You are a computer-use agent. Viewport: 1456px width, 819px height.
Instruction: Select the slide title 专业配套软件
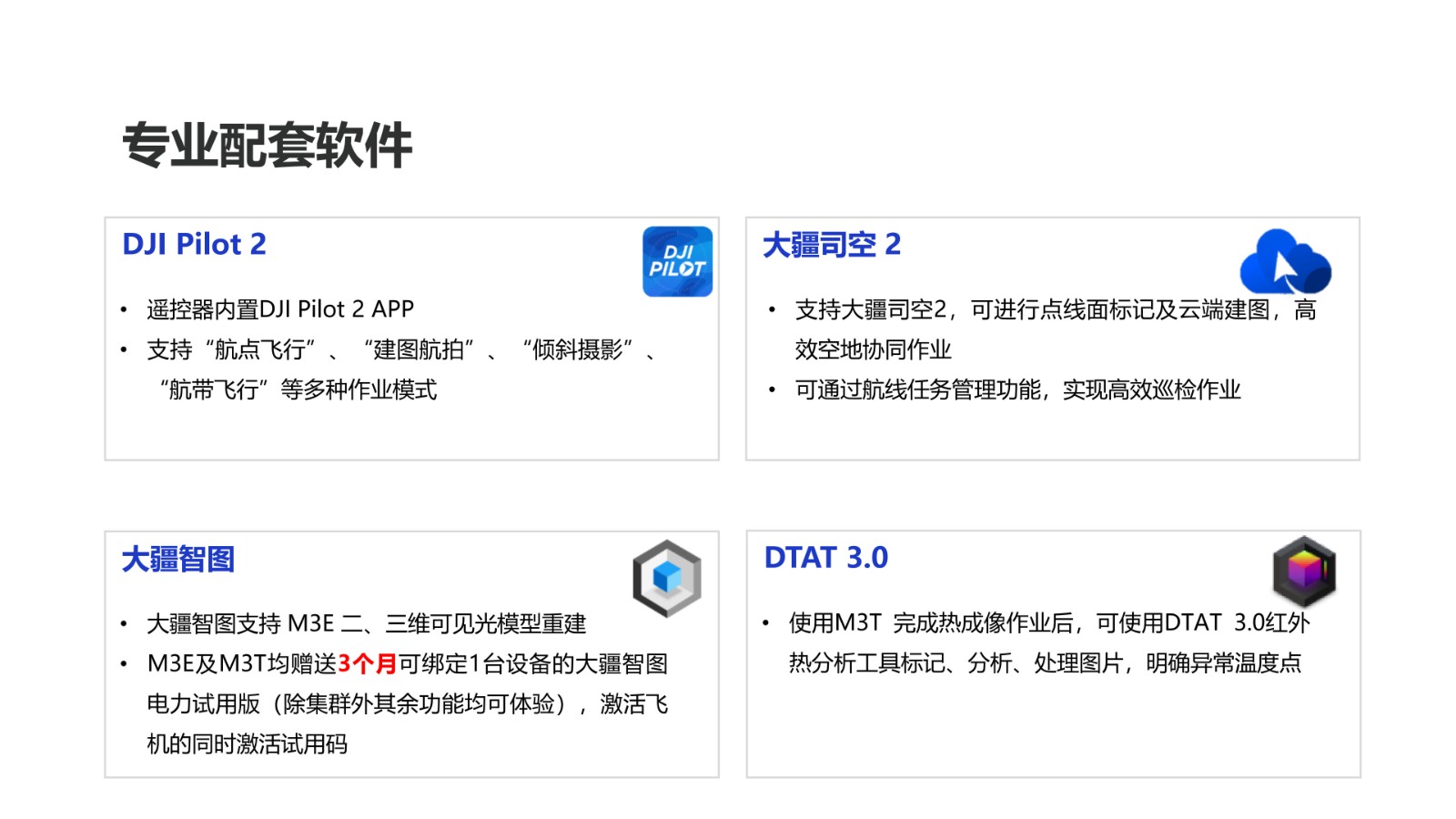click(267, 146)
